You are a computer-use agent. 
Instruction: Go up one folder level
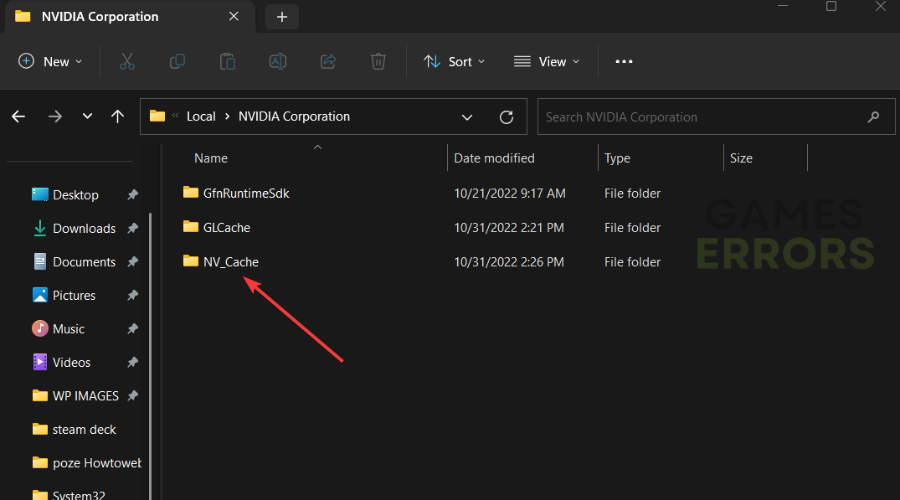117,117
